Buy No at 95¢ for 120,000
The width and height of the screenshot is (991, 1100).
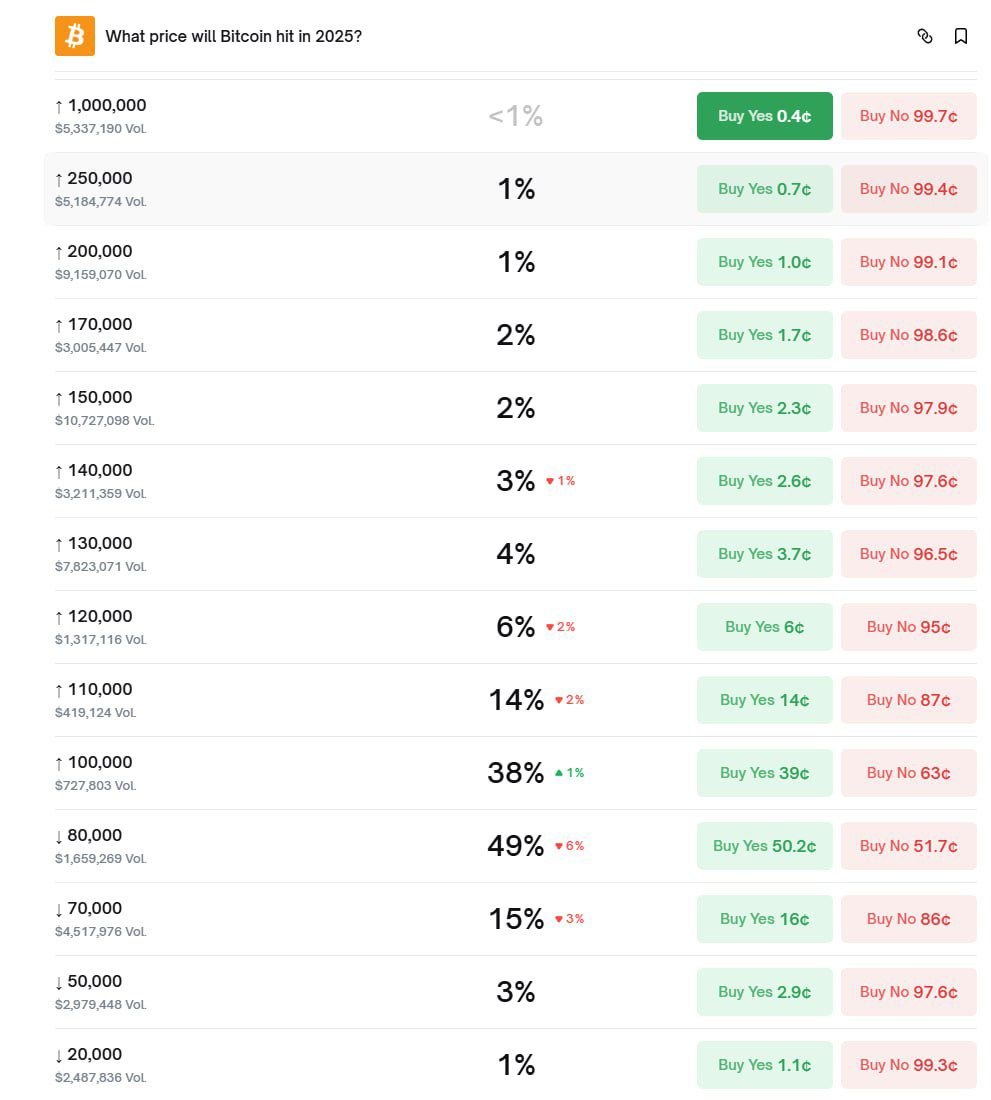pos(908,627)
